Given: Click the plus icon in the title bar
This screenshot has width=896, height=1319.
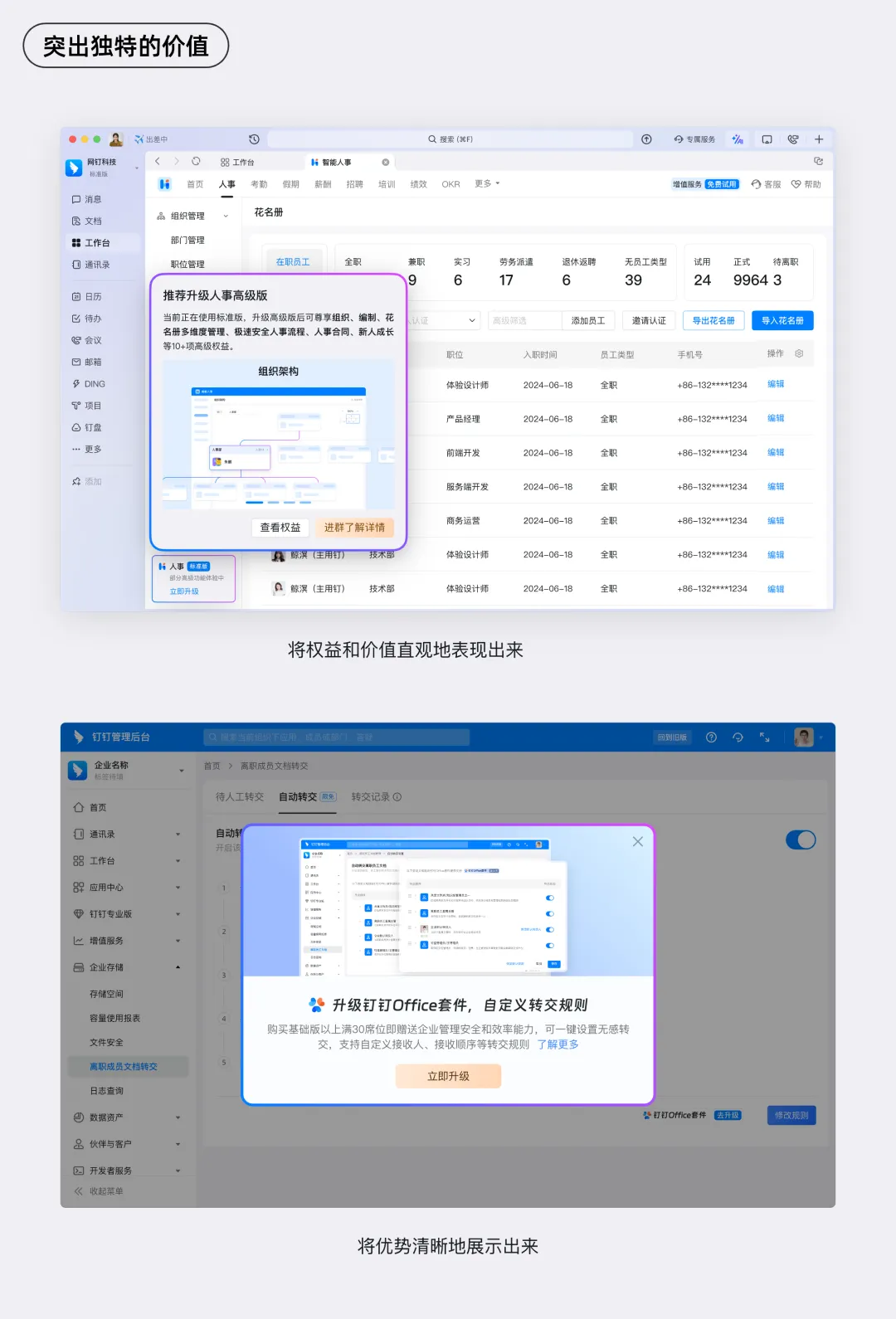Looking at the screenshot, I should click(819, 139).
